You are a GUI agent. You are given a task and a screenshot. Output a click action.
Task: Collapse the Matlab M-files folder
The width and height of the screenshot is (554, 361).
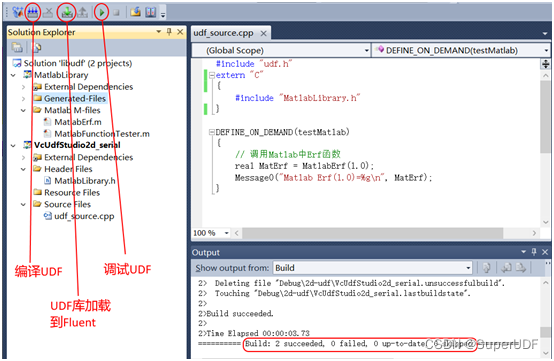[x=23, y=110]
